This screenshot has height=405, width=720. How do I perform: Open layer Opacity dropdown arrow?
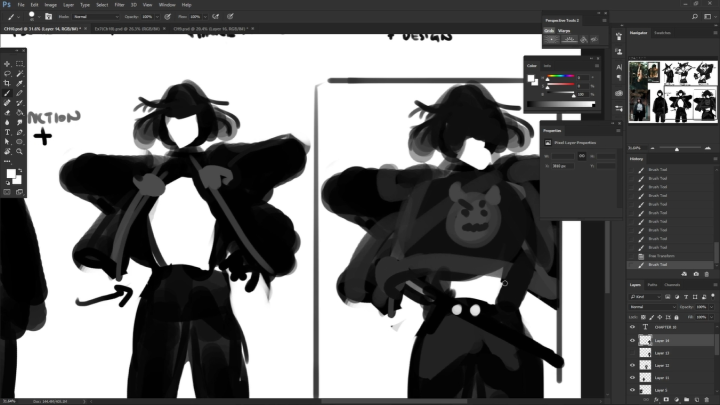click(712, 307)
